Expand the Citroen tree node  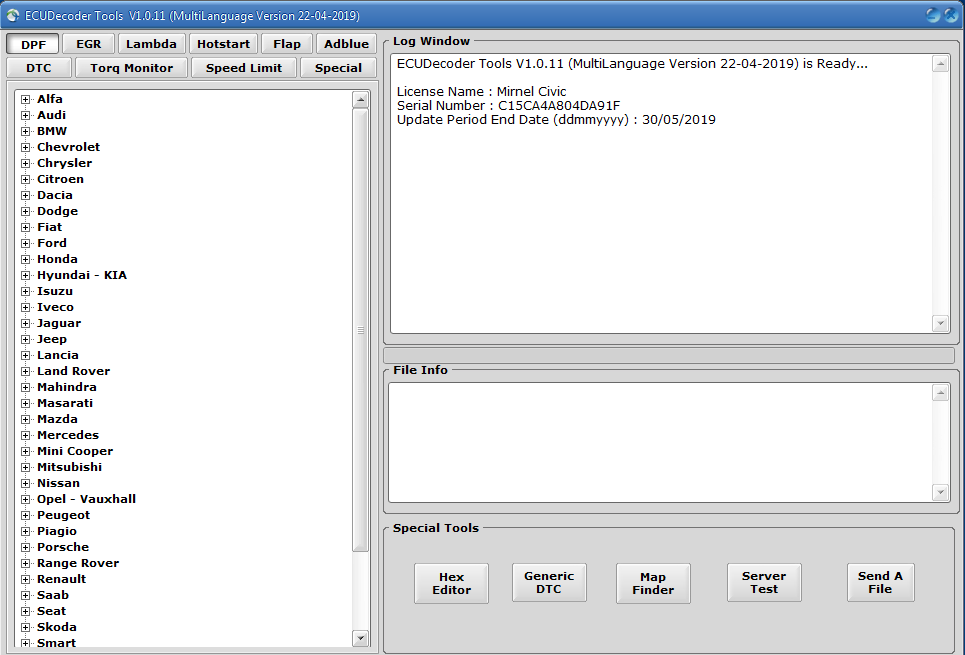(x=25, y=179)
